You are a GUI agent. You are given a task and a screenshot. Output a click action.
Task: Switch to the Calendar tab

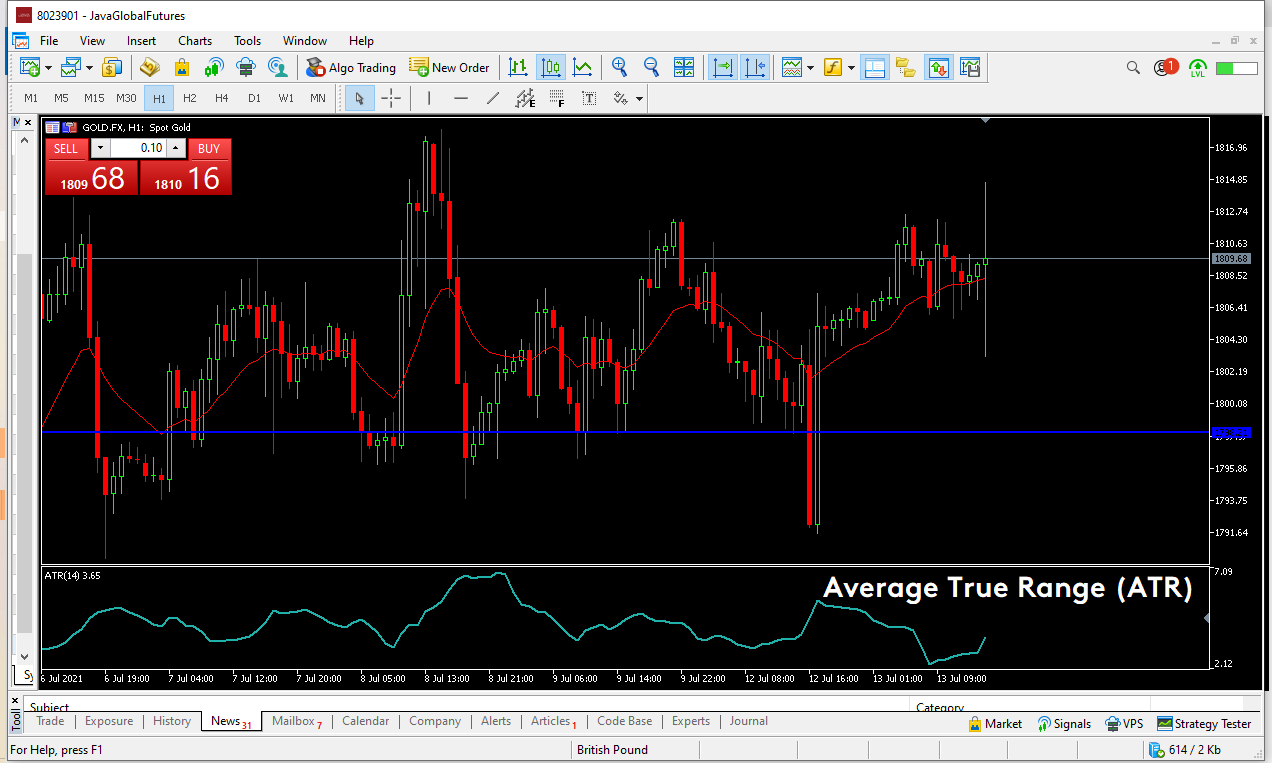(x=365, y=721)
